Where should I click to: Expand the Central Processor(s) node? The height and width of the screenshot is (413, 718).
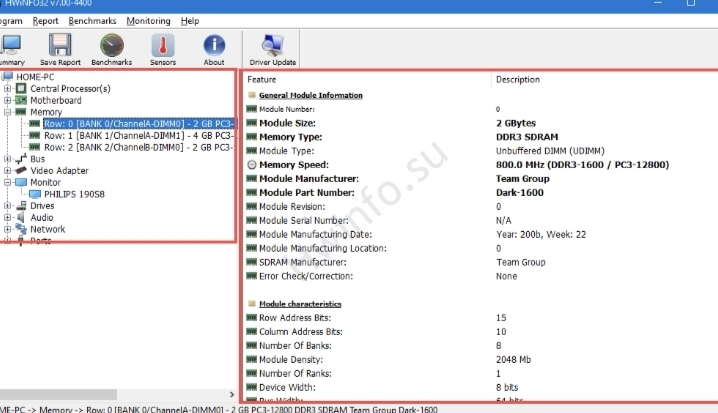(7, 88)
